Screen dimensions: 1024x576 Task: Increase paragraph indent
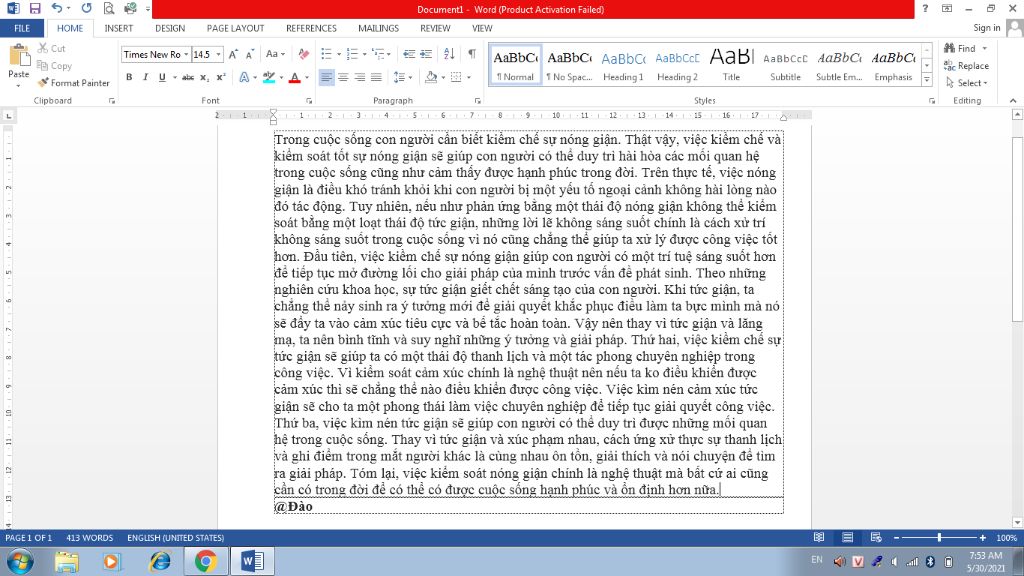pos(426,54)
